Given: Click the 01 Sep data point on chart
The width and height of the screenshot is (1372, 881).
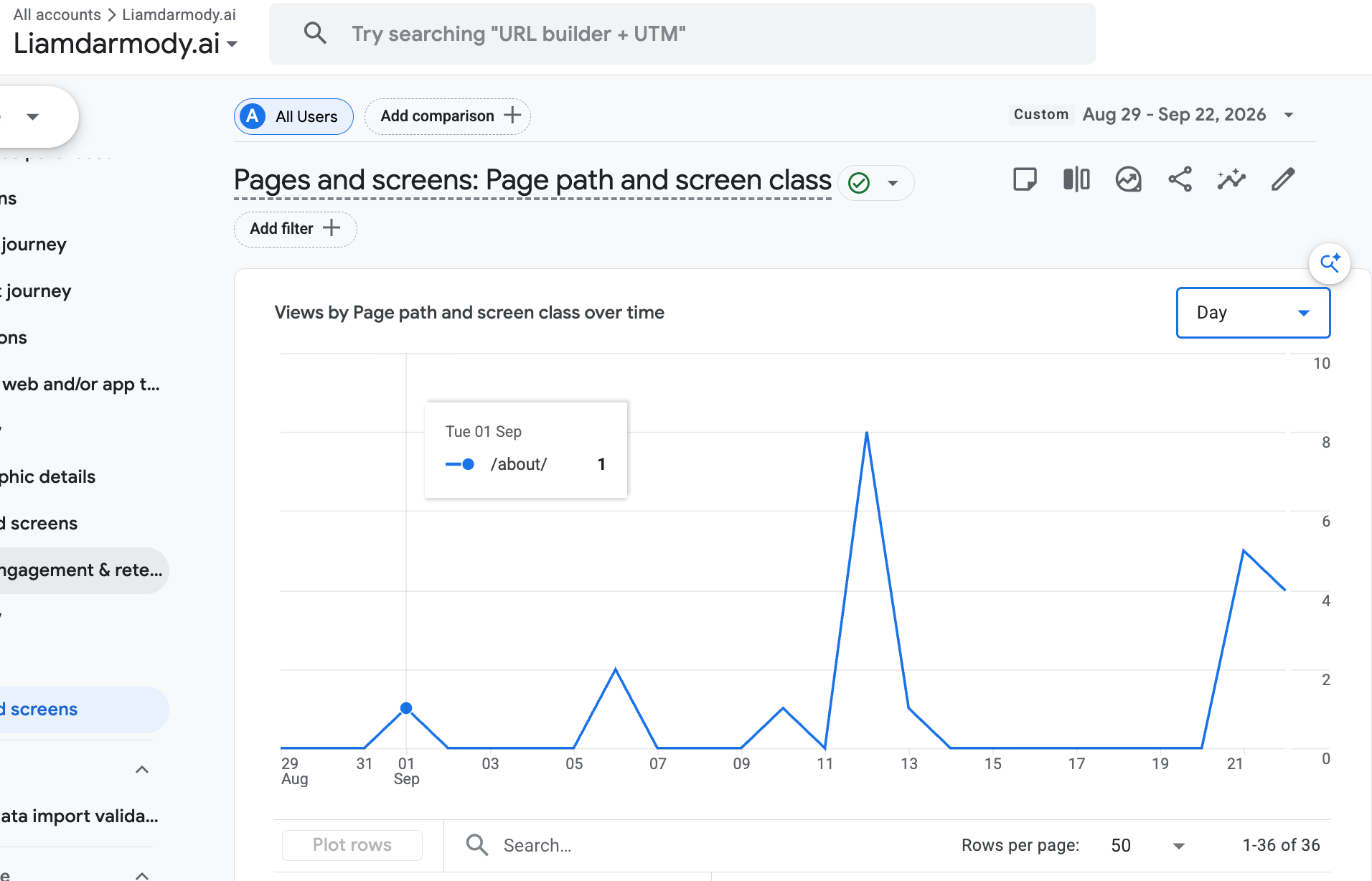Looking at the screenshot, I should pos(406,708).
